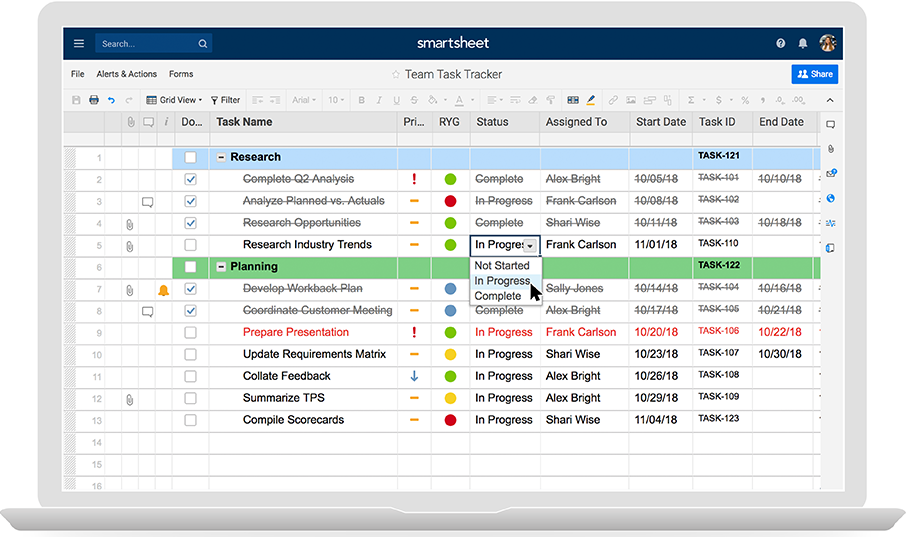Open the user profile avatar
Image resolution: width=908 pixels, height=537 pixels.
(x=828, y=43)
